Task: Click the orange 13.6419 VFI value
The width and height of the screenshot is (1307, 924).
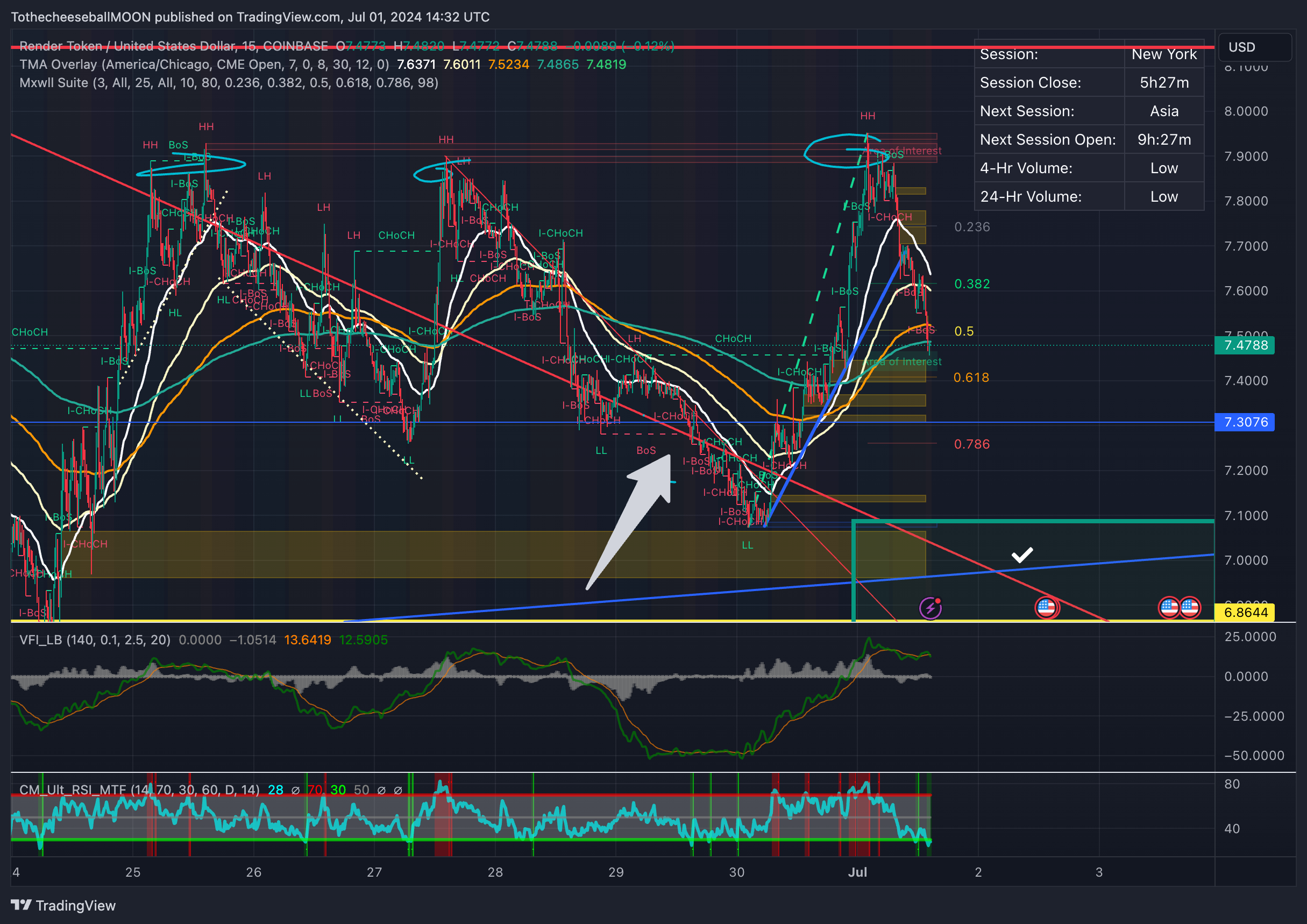Action: (x=308, y=640)
